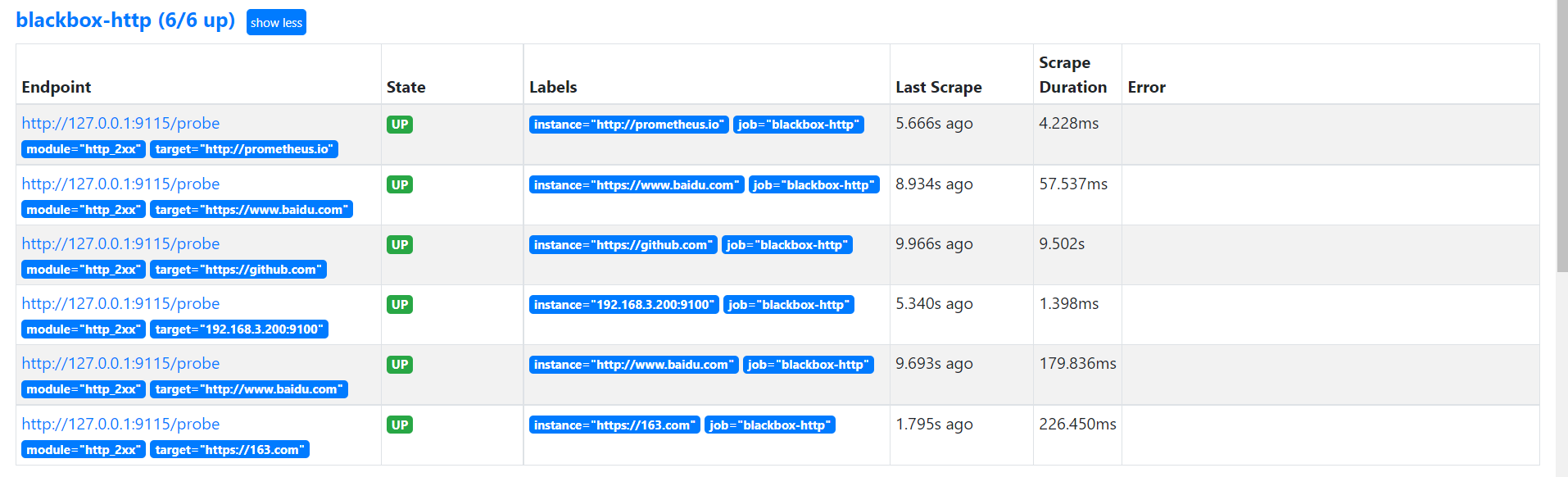Click the UP state badge for github.com
The width and height of the screenshot is (1568, 477).
click(400, 244)
